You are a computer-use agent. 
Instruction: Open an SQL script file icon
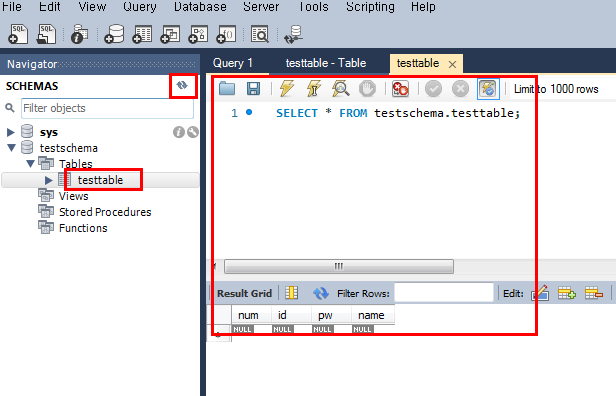(x=46, y=34)
